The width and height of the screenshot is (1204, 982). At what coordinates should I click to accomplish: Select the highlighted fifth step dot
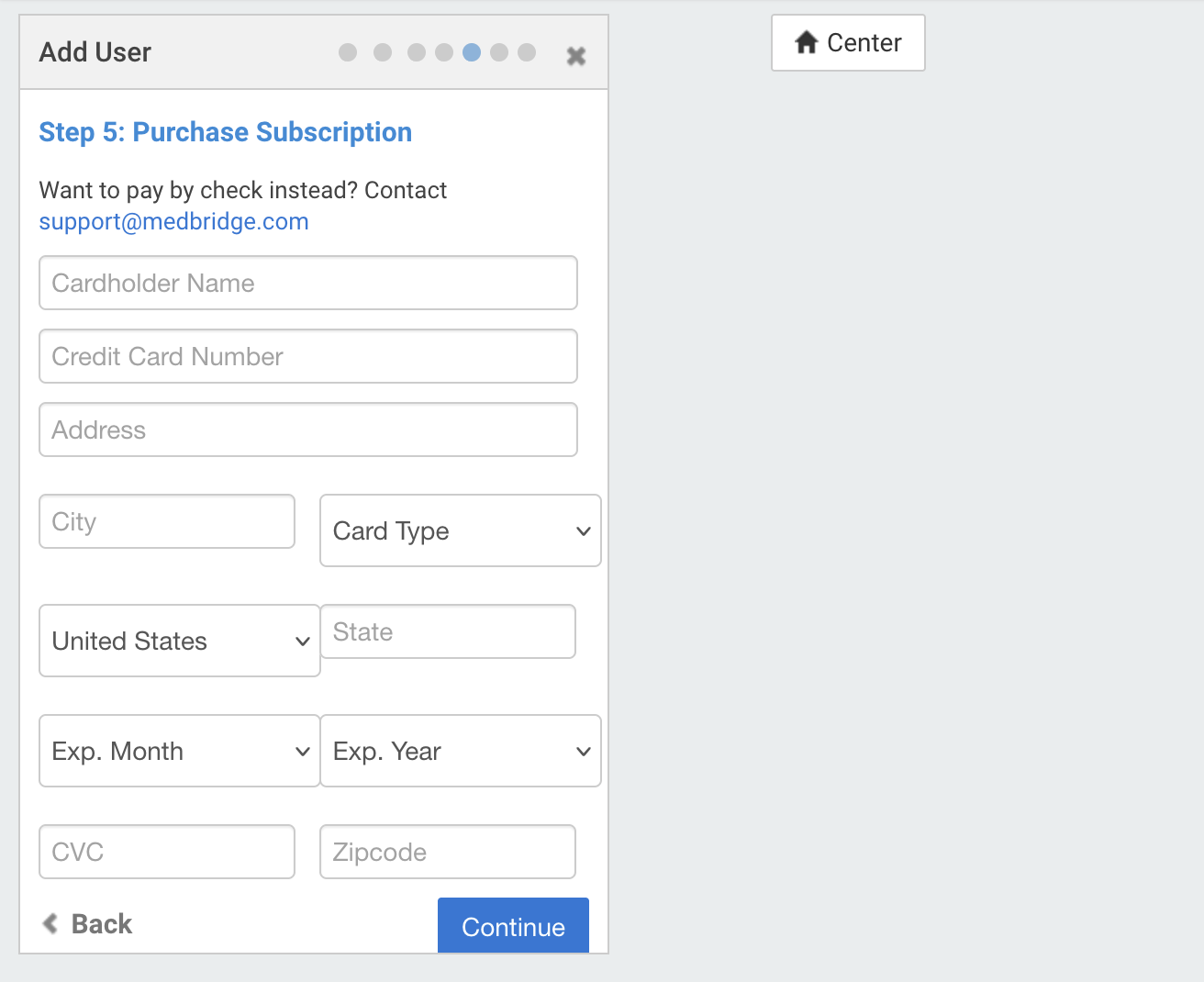(472, 52)
